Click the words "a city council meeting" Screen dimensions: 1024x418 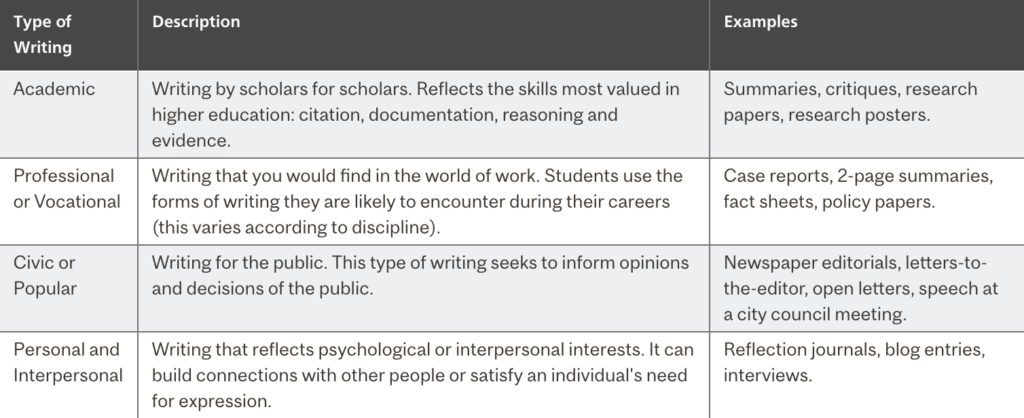(815, 314)
